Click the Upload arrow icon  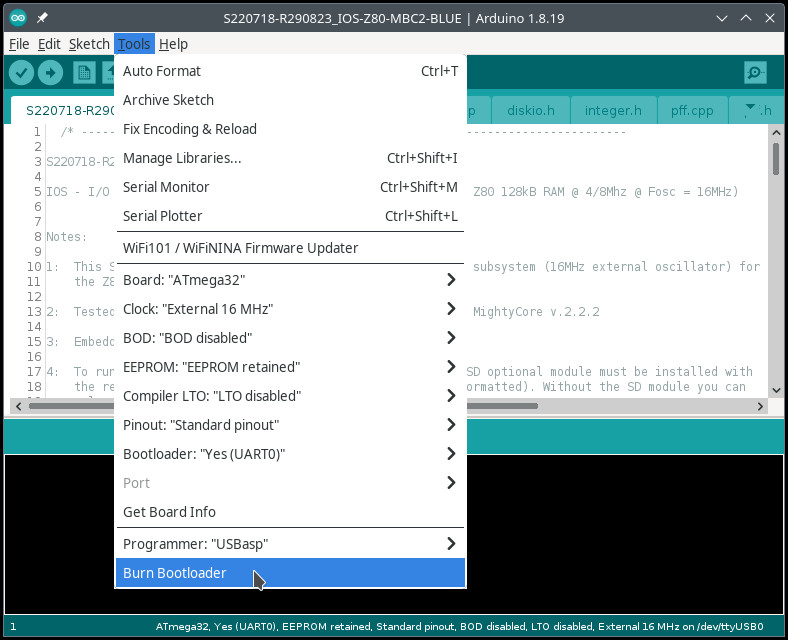(50, 73)
